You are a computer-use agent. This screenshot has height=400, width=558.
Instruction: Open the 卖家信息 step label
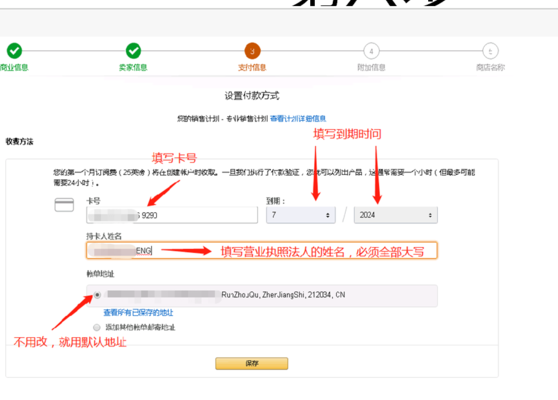[x=133, y=67]
